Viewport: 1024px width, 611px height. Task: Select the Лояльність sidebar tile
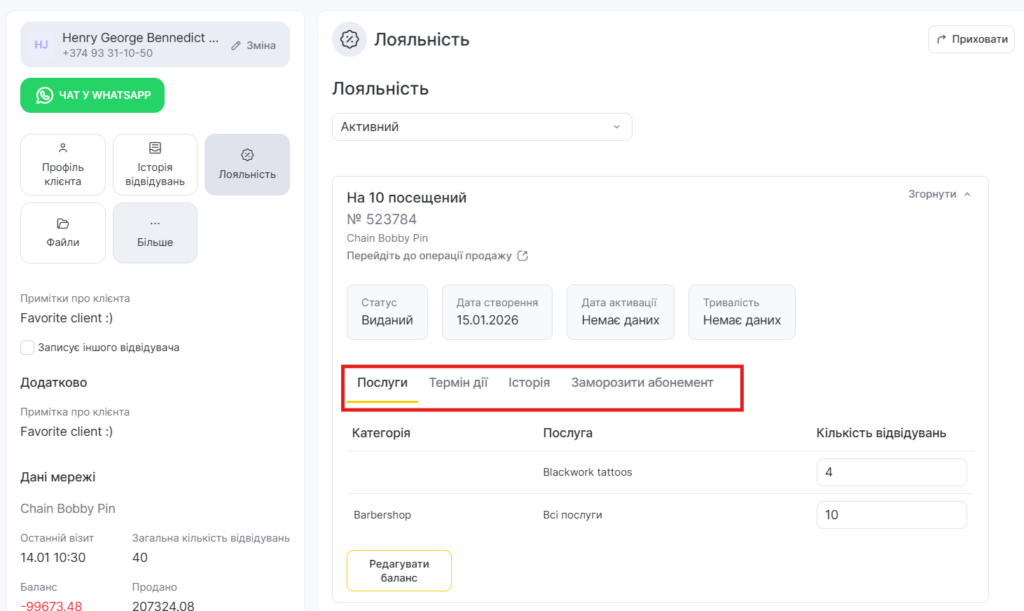pyautogui.click(x=247, y=164)
